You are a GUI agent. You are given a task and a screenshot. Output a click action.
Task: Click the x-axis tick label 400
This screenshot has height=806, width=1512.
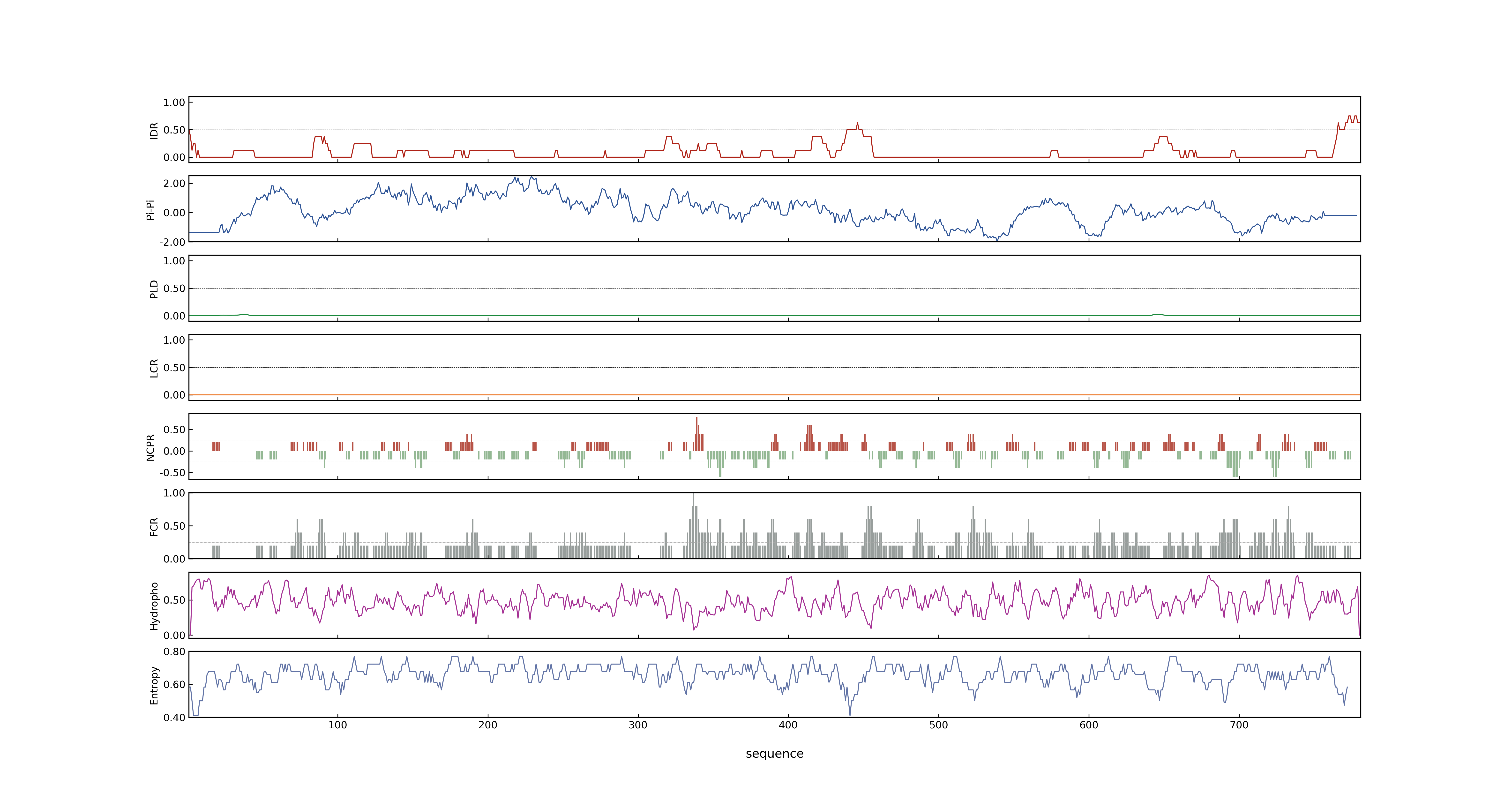pyautogui.click(x=788, y=725)
